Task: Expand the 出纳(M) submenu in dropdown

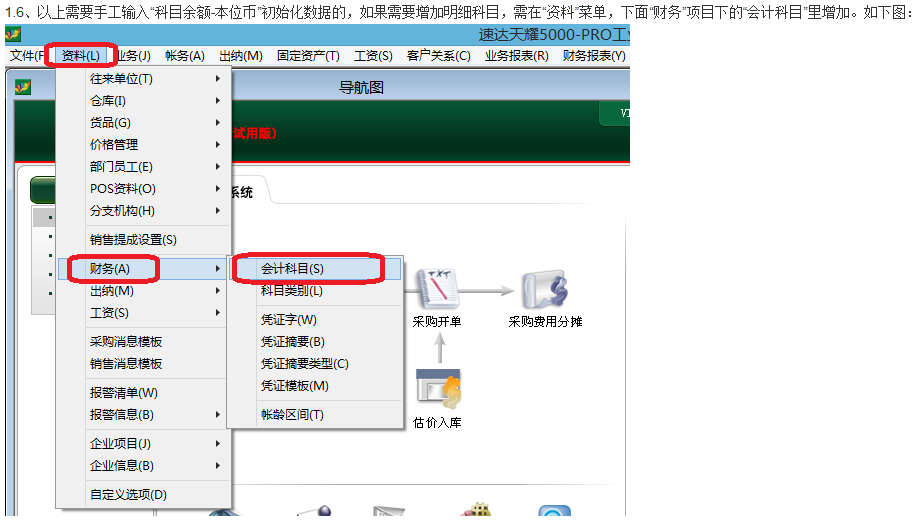Action: 144,291
